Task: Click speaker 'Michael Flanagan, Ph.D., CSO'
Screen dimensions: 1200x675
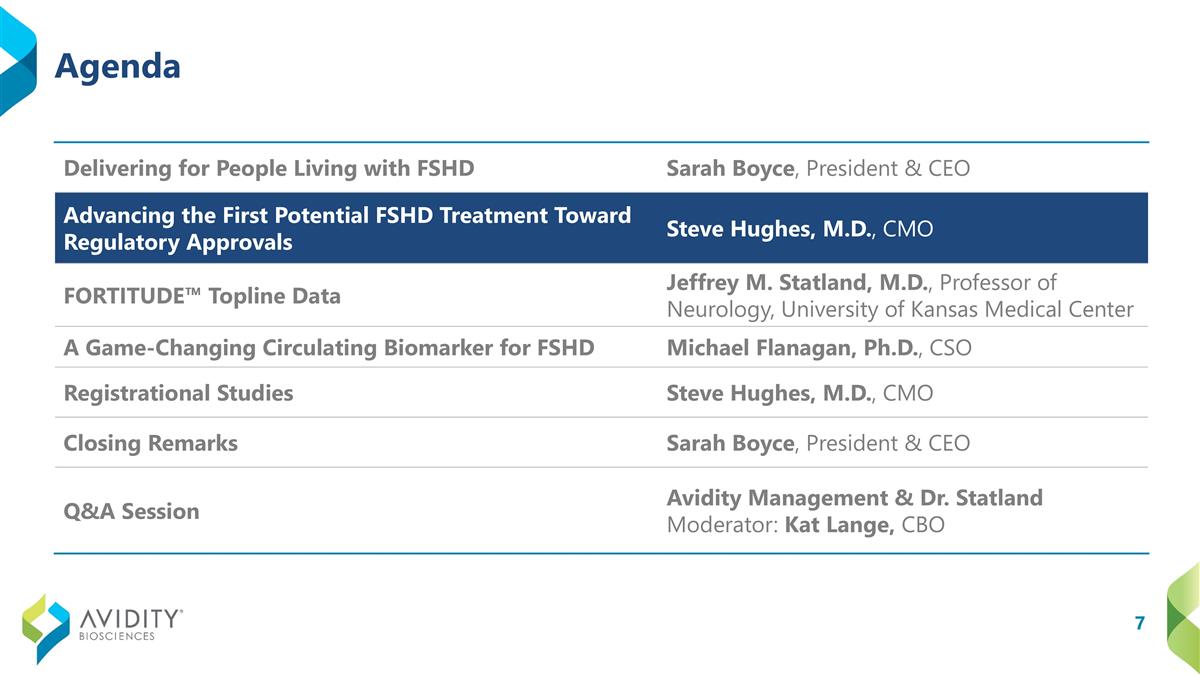Action: (x=819, y=348)
